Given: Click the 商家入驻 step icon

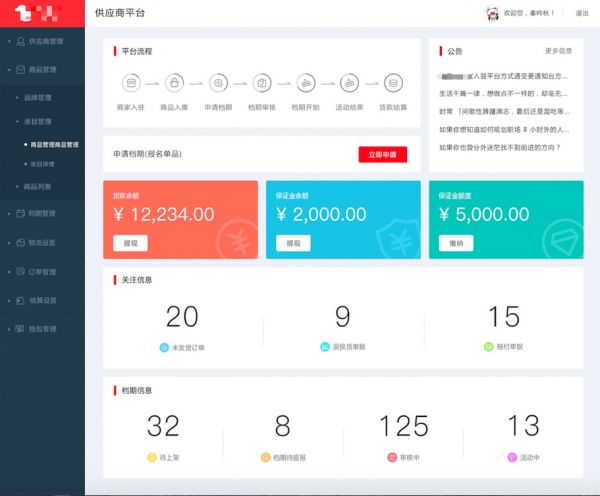Looking at the screenshot, I should (x=130, y=83).
